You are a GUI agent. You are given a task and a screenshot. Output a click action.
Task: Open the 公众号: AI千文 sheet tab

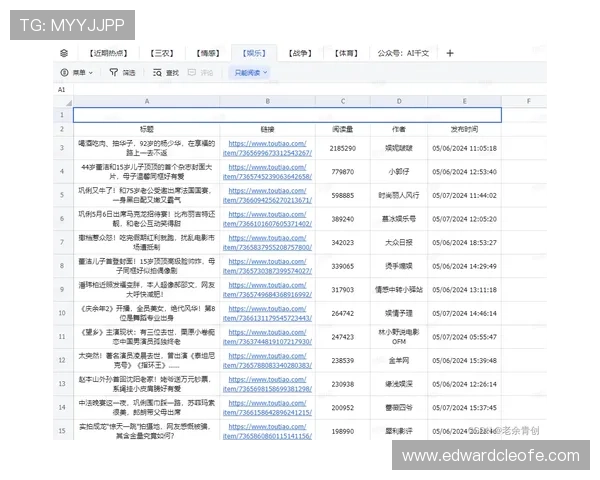point(403,53)
